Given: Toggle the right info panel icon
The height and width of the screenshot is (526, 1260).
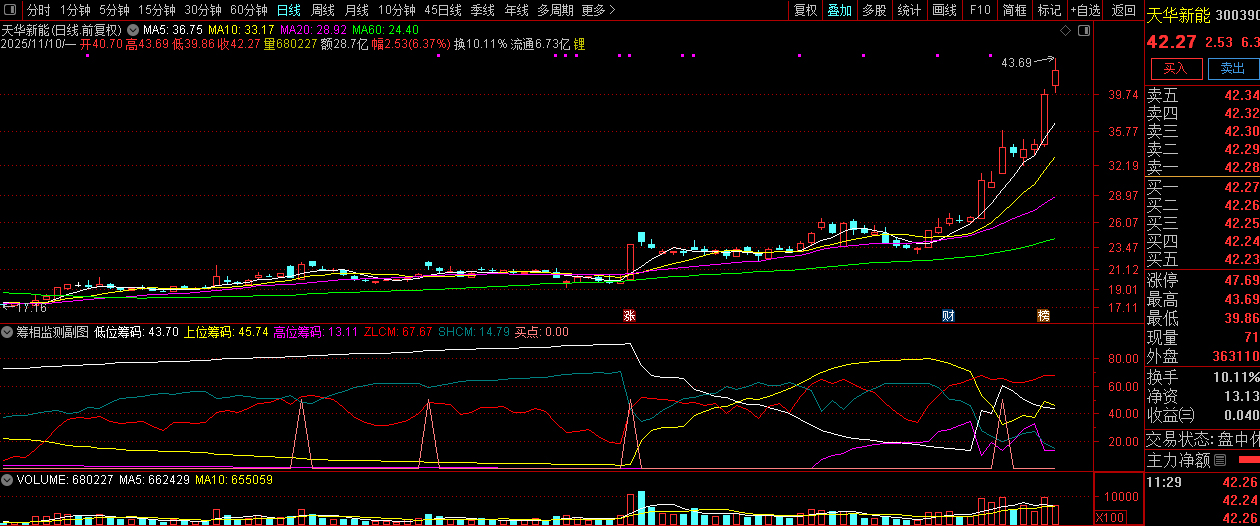Looking at the screenshot, I should 1083,31.
